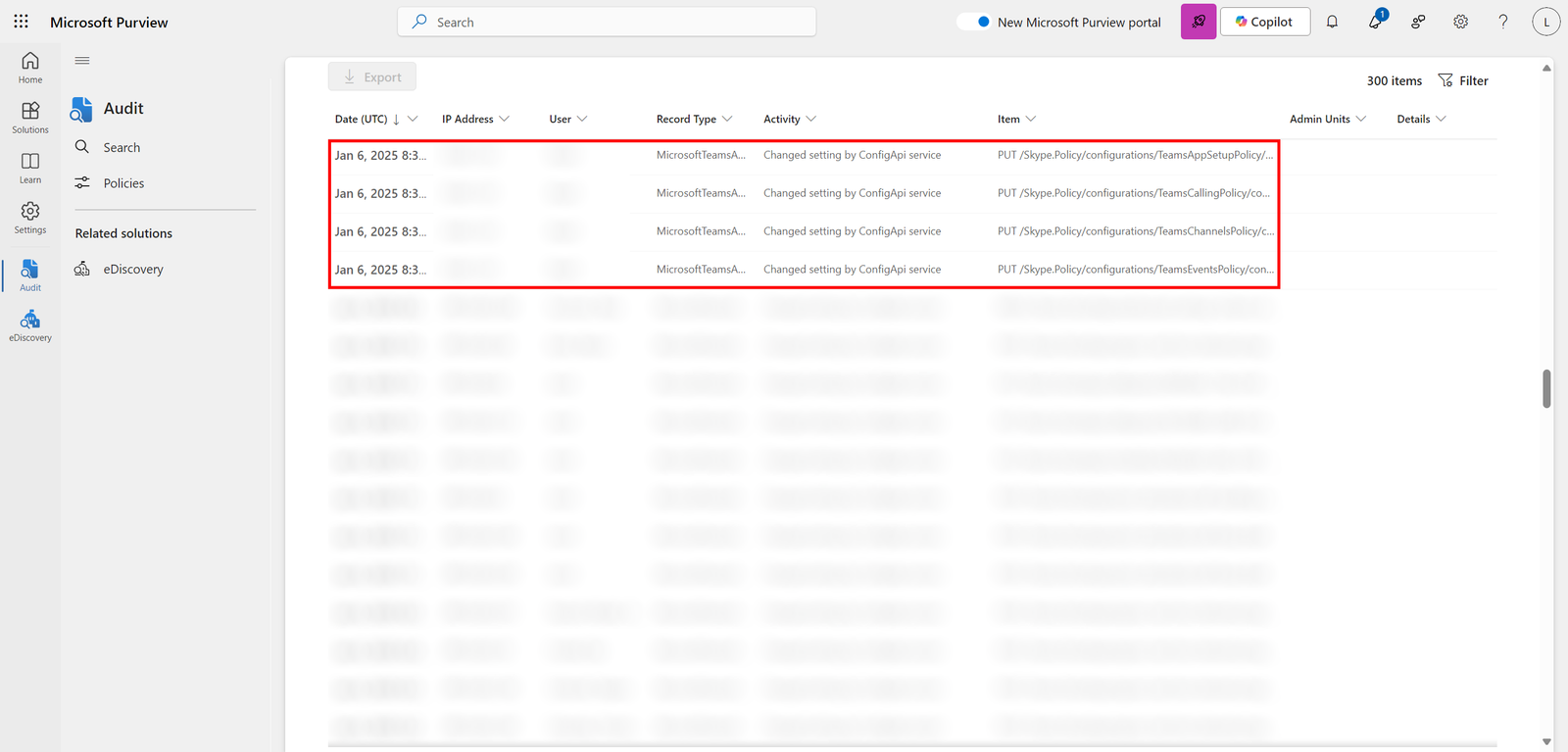1568x752 pixels.
Task: Open User column dropdown
Action: pos(582,119)
